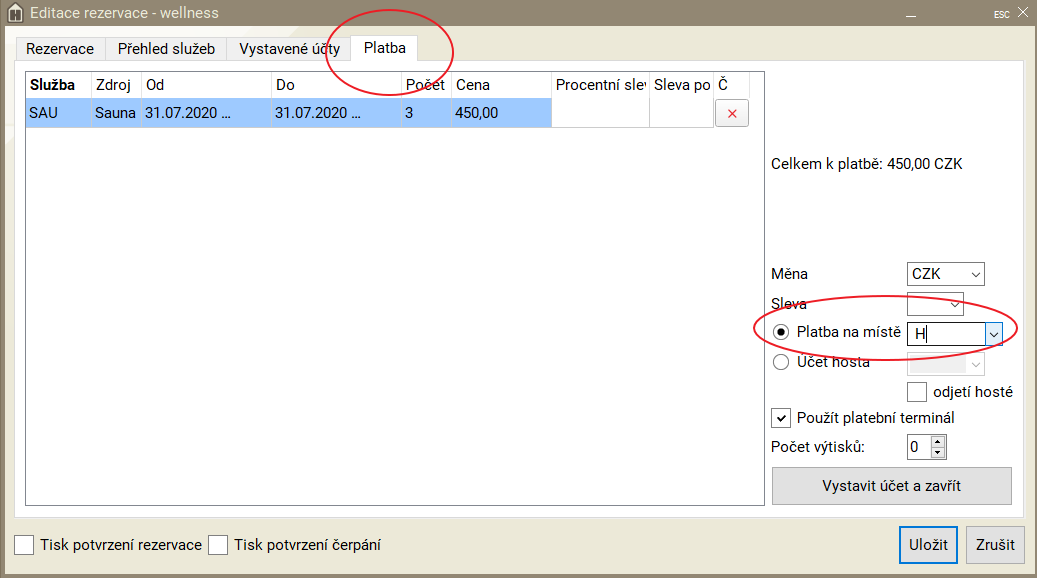Screen dimensions: 1037x578
Task: Open the Platba na místě payment type dropdown
Action: pyautogui.click(x=994, y=334)
